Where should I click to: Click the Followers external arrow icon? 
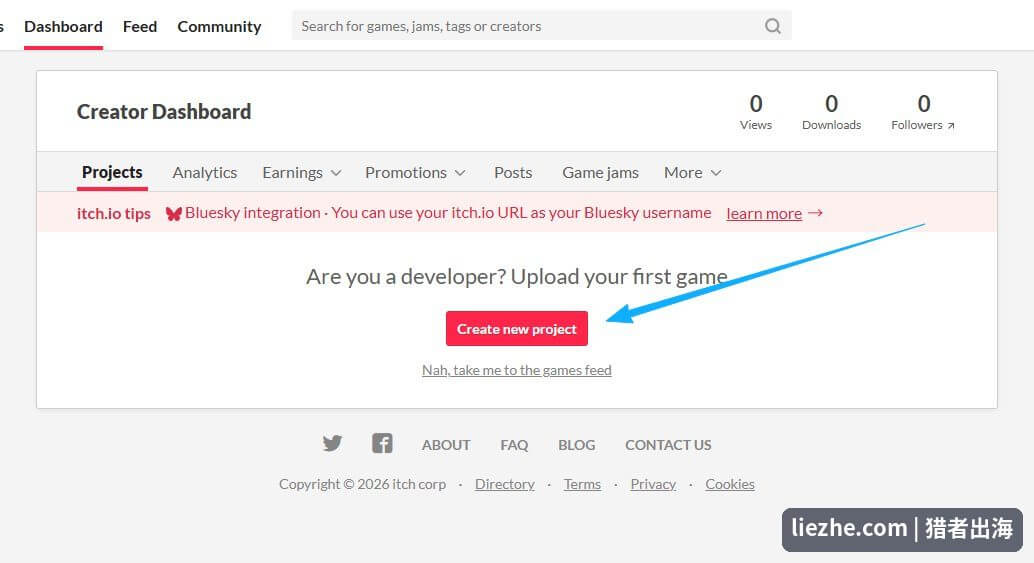[951, 125]
